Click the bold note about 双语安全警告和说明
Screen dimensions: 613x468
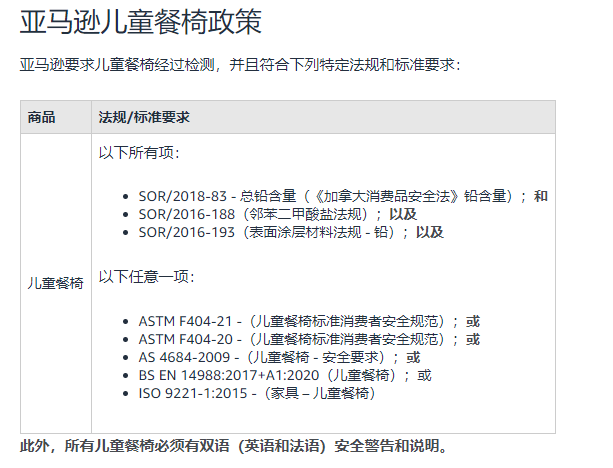[233, 446]
